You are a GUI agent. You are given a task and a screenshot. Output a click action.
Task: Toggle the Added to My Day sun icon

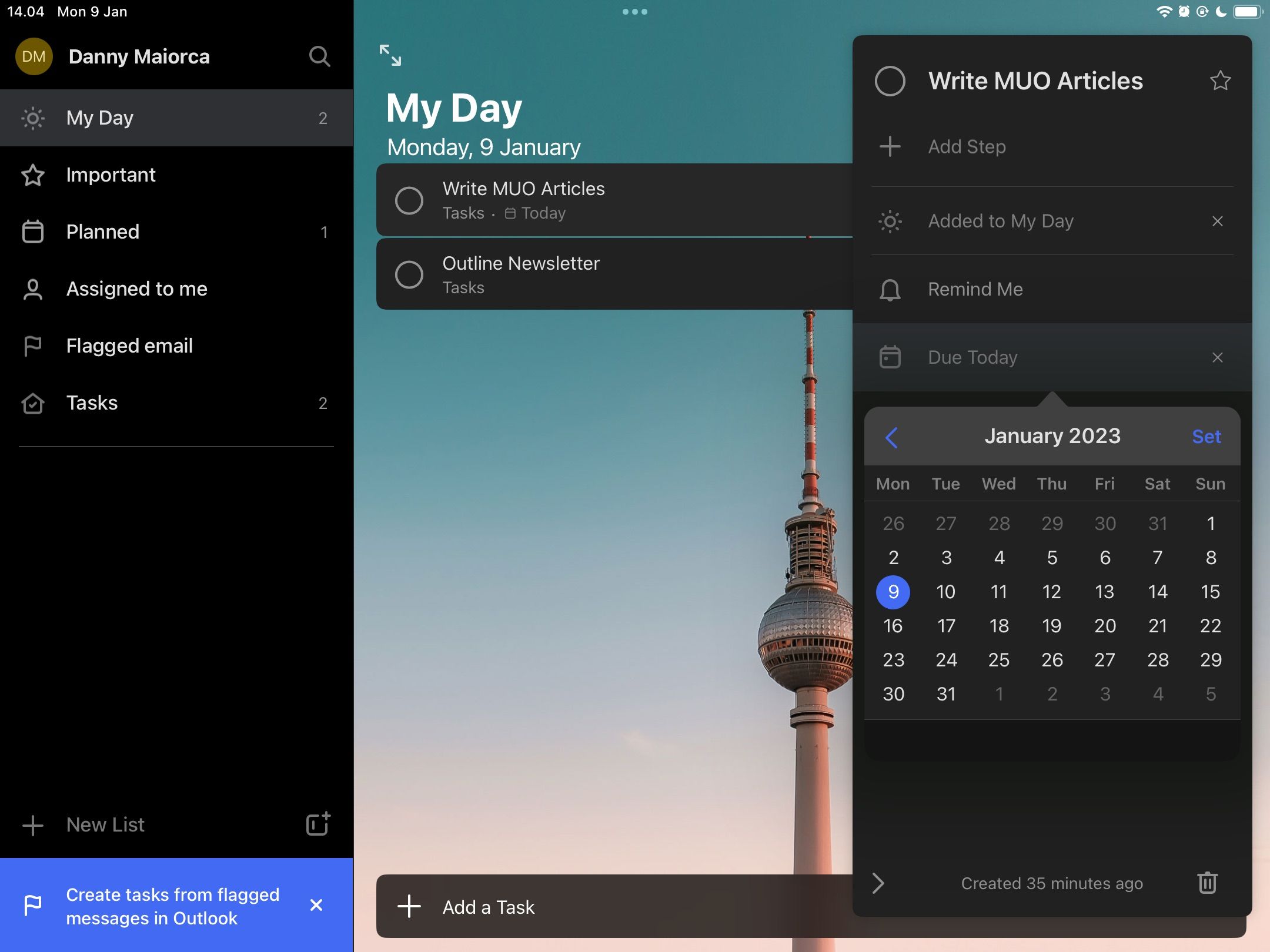(890, 221)
